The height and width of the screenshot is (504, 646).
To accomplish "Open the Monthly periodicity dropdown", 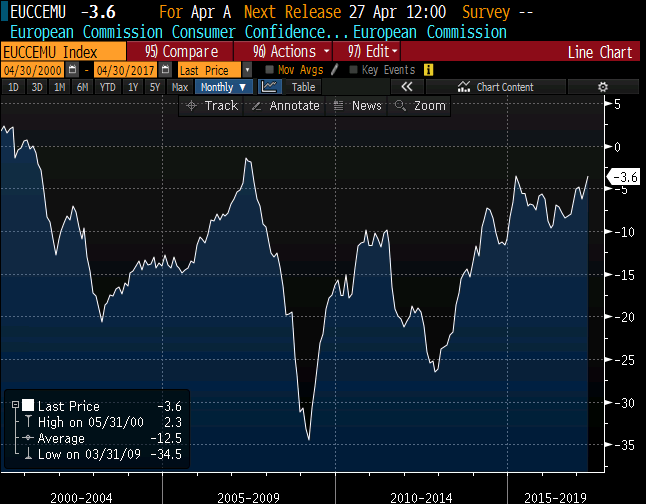I will point(223,87).
